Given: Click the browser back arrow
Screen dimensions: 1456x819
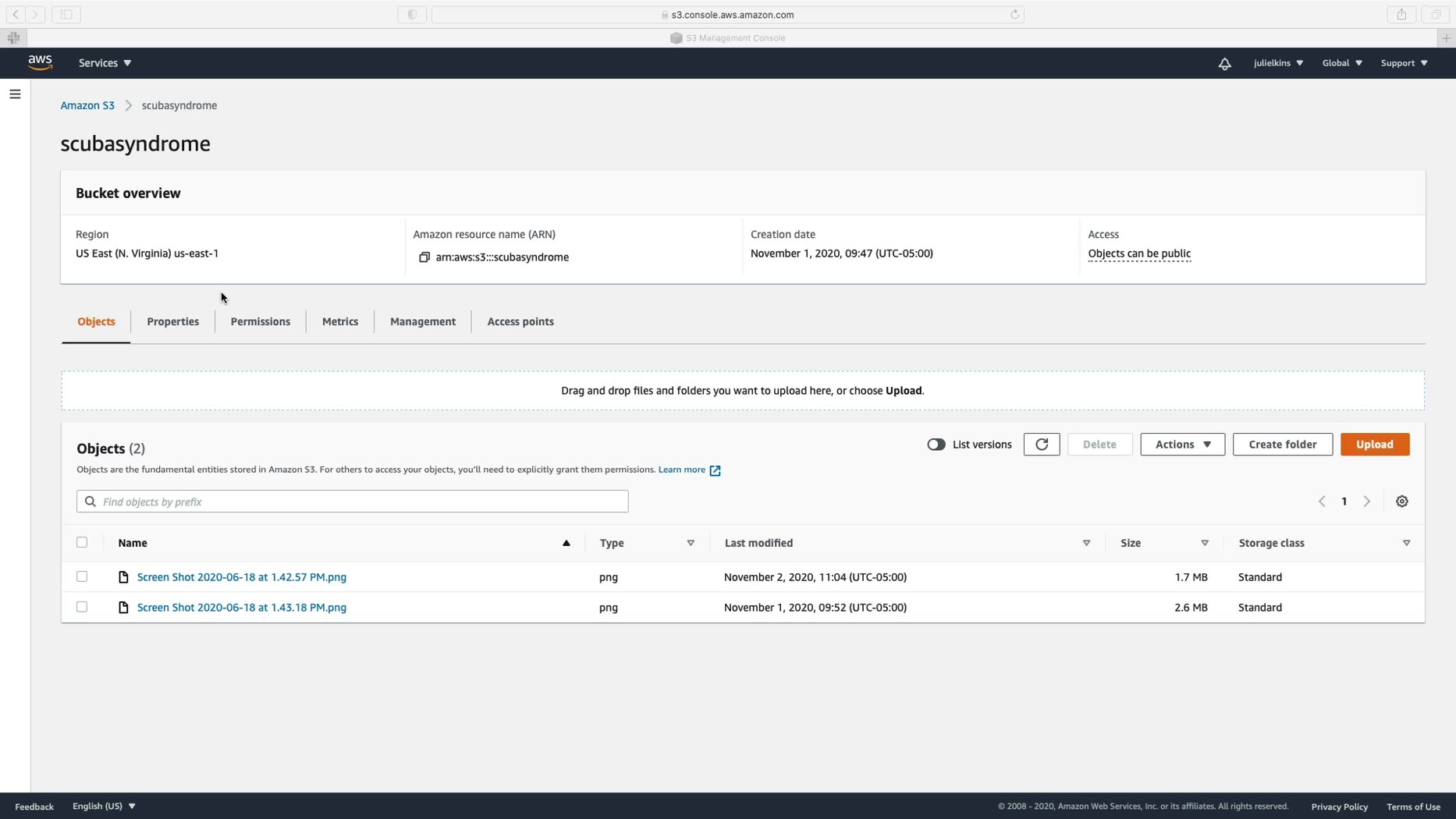Looking at the screenshot, I should click(x=16, y=14).
